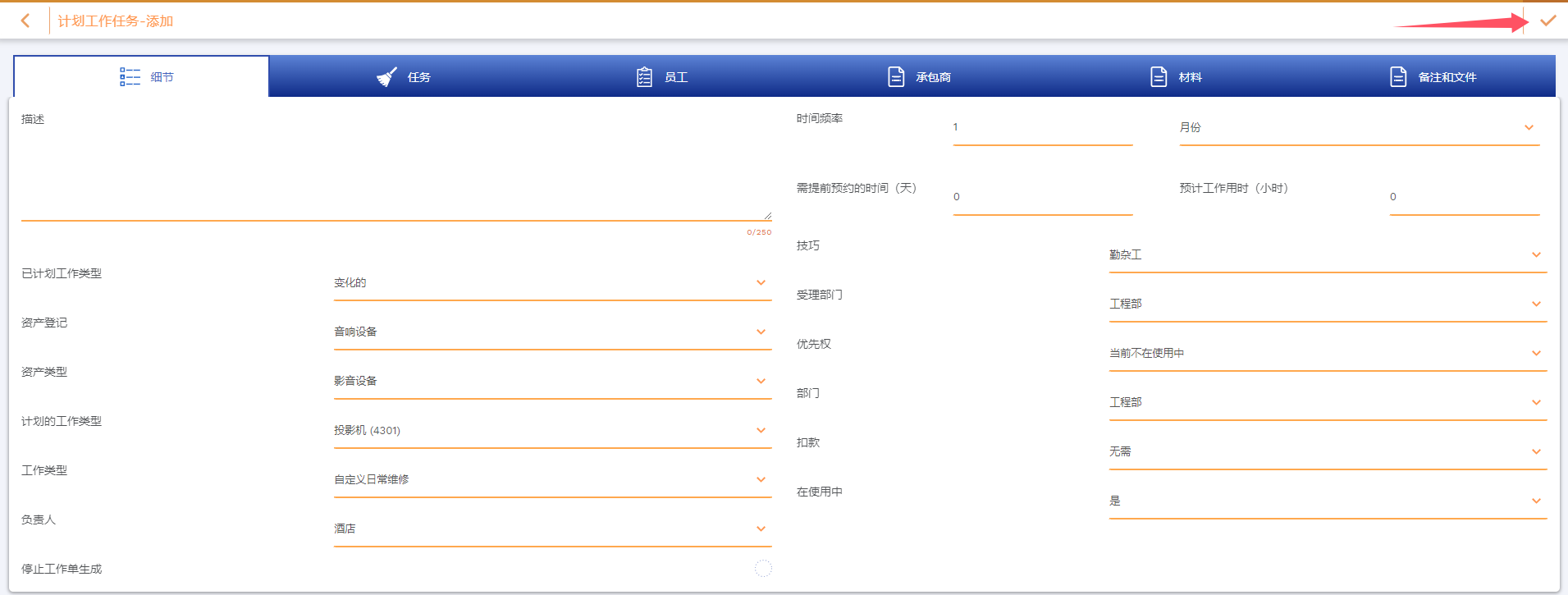Viewport: 1568px width, 595px height.
Task: Click the 0/250 character counter
Action: click(759, 232)
